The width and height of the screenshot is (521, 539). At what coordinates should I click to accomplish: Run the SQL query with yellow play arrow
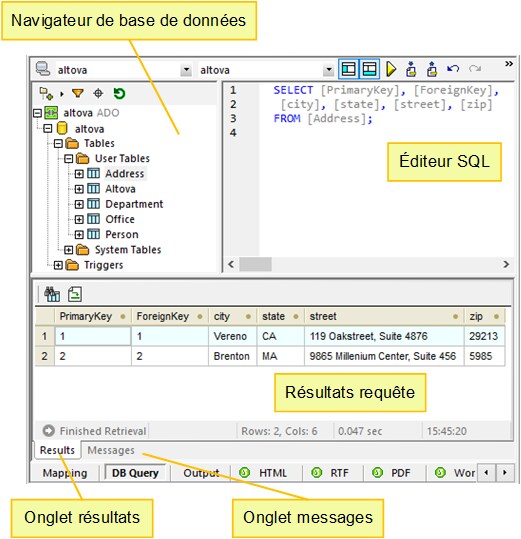point(391,69)
